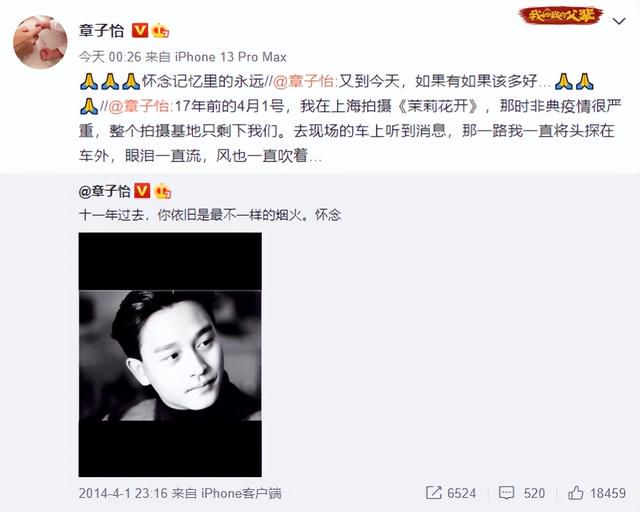Open comments icon showing 520
The height and width of the screenshot is (512, 640).
click(x=506, y=493)
